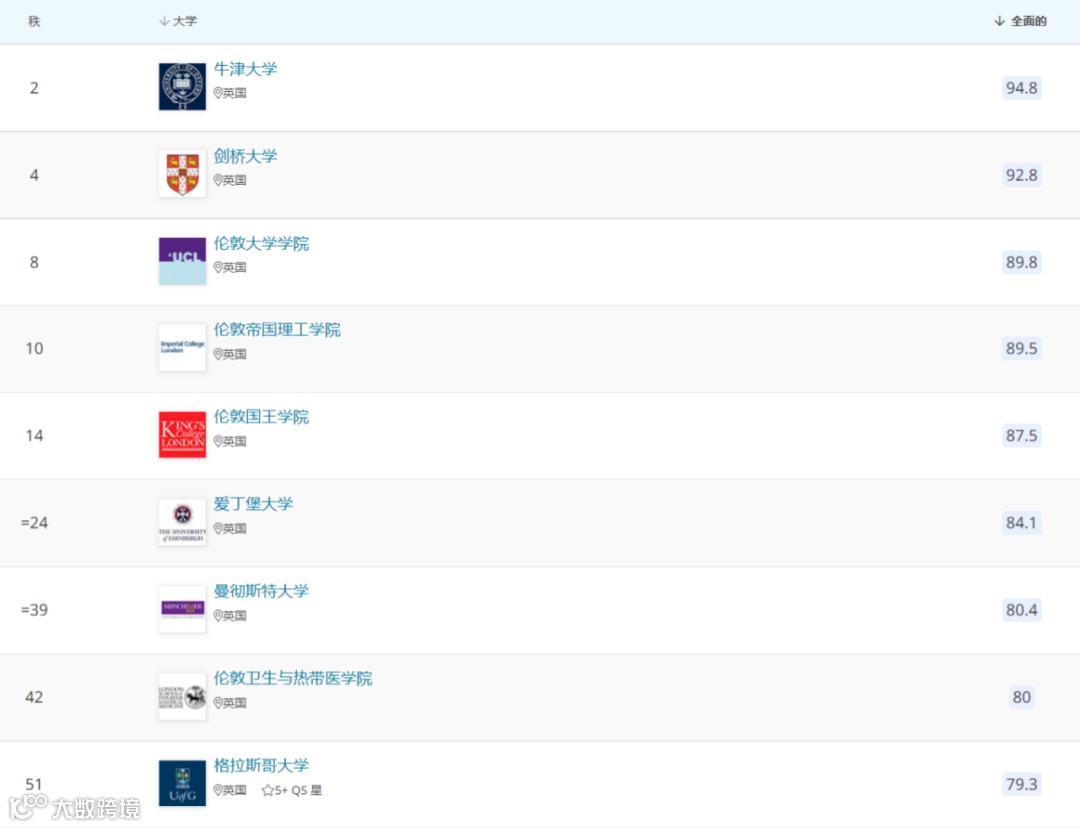Click the location pin under 剑桥大学
1080x828 pixels.
218,180
